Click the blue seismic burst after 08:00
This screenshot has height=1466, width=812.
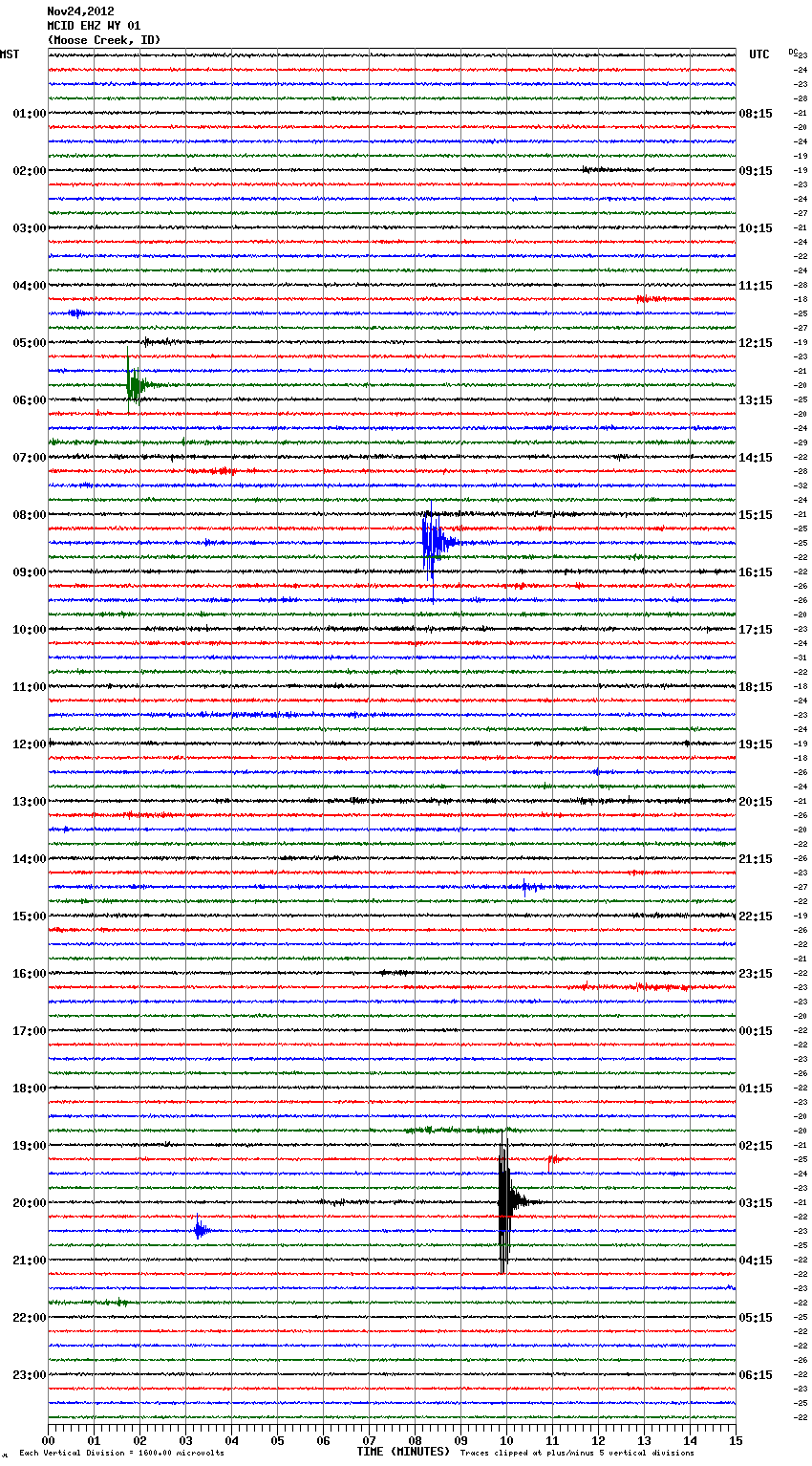(432, 543)
